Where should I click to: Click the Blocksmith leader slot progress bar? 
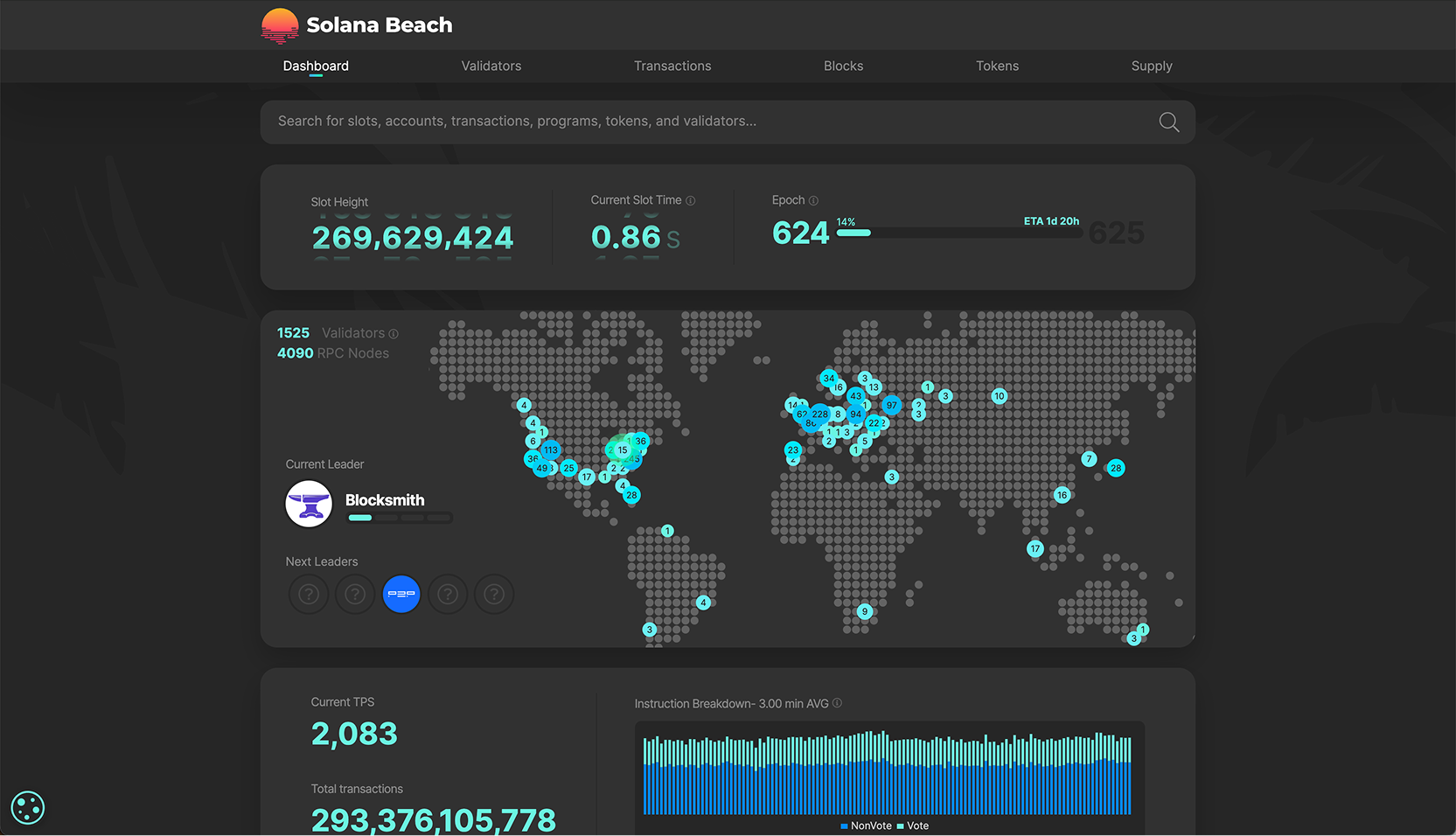[400, 518]
